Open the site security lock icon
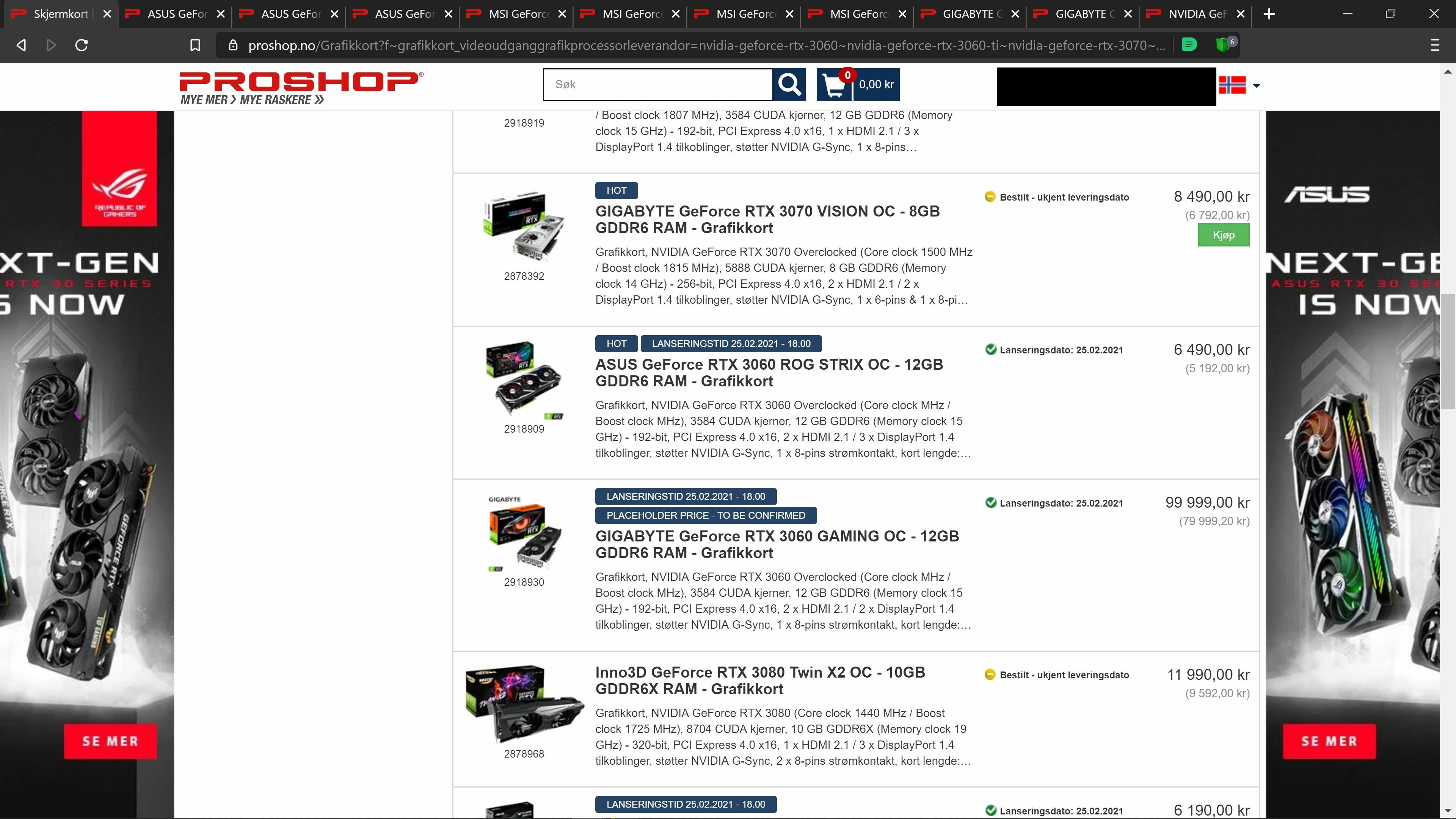Screen dimensions: 1456x819 (232, 45)
